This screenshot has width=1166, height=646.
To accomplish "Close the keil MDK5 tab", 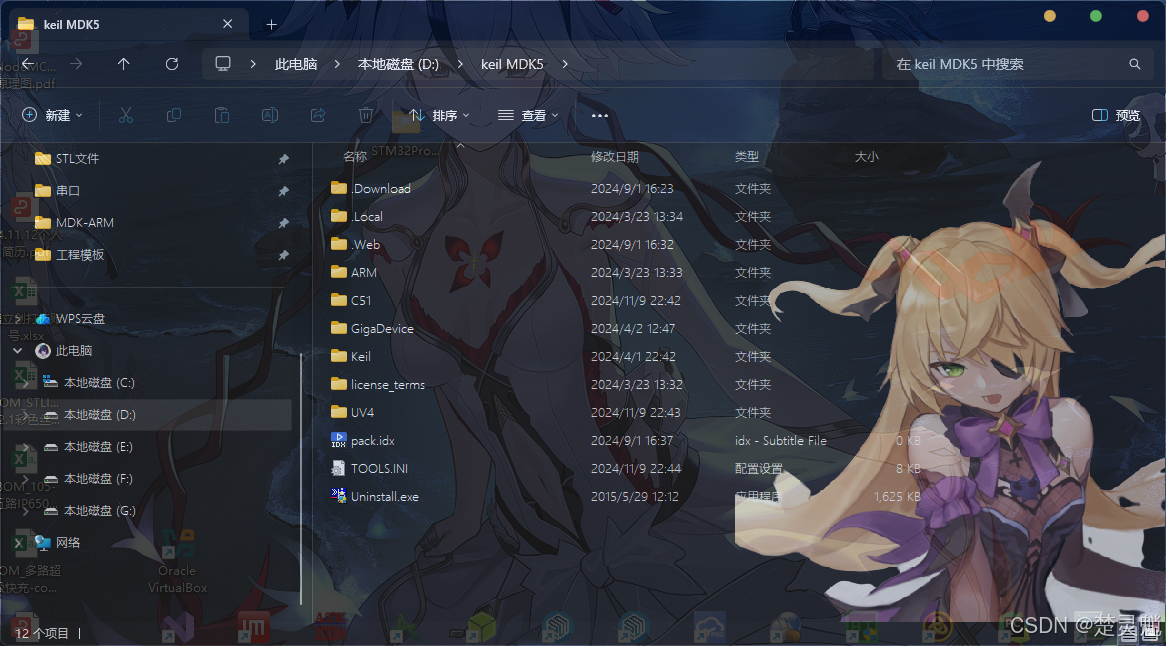I will [x=228, y=24].
